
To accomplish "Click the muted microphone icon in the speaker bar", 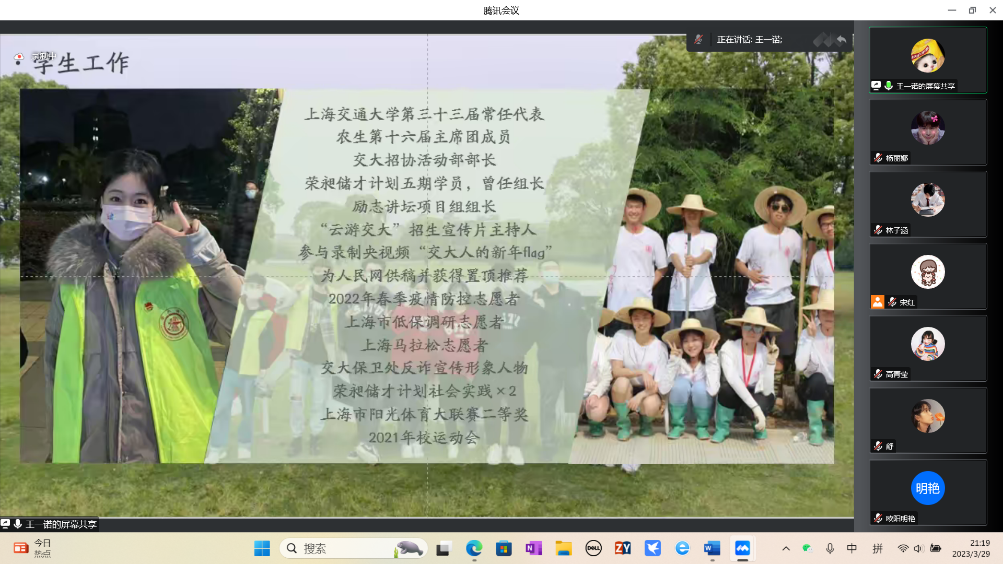I will pyautogui.click(x=699, y=40).
